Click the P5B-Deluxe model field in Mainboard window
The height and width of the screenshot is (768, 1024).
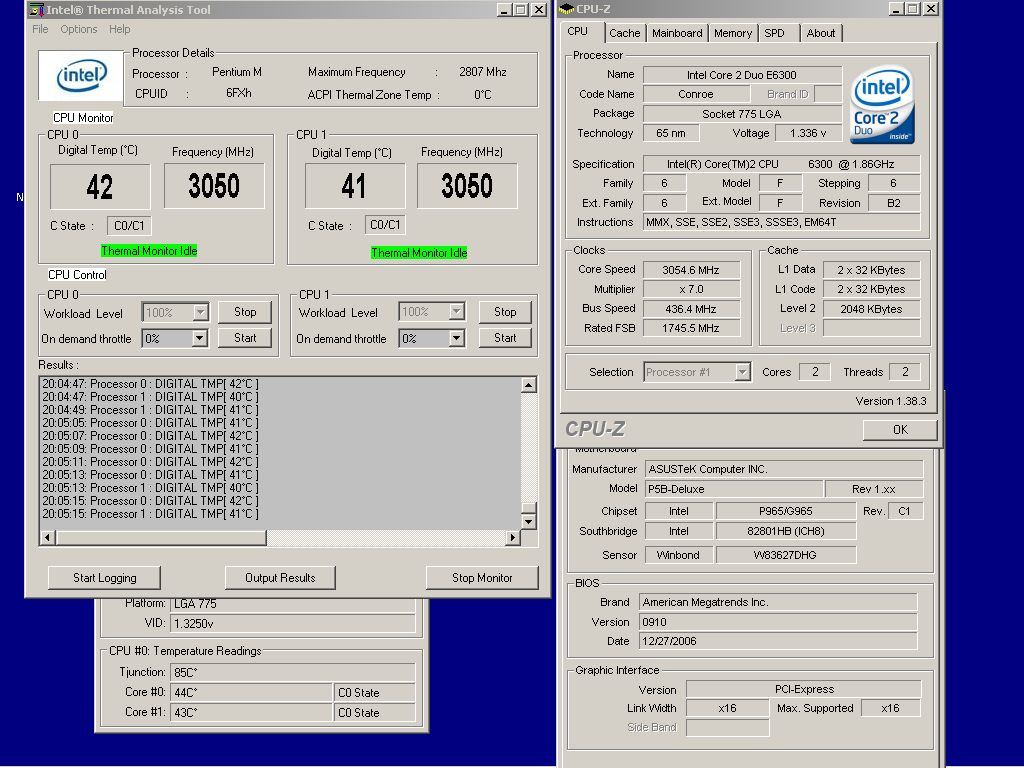(734, 489)
